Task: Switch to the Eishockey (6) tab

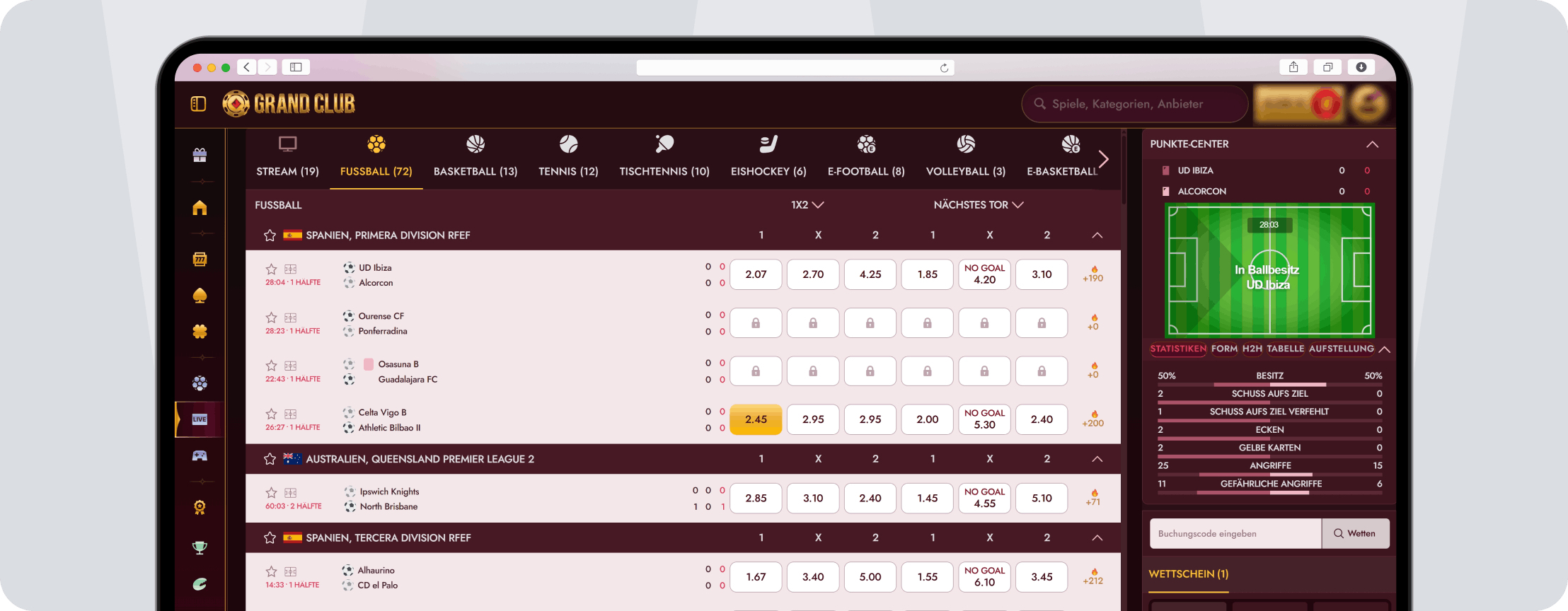Action: 768,158
